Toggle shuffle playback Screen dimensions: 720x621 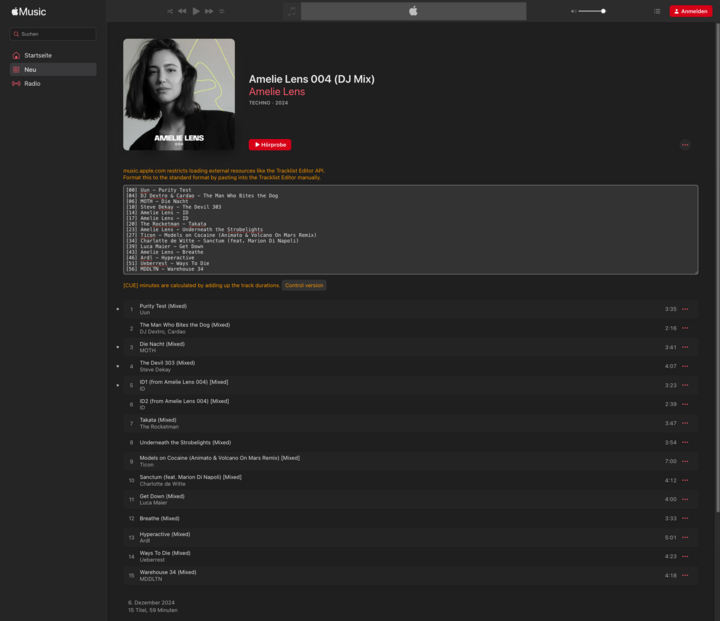(170, 11)
